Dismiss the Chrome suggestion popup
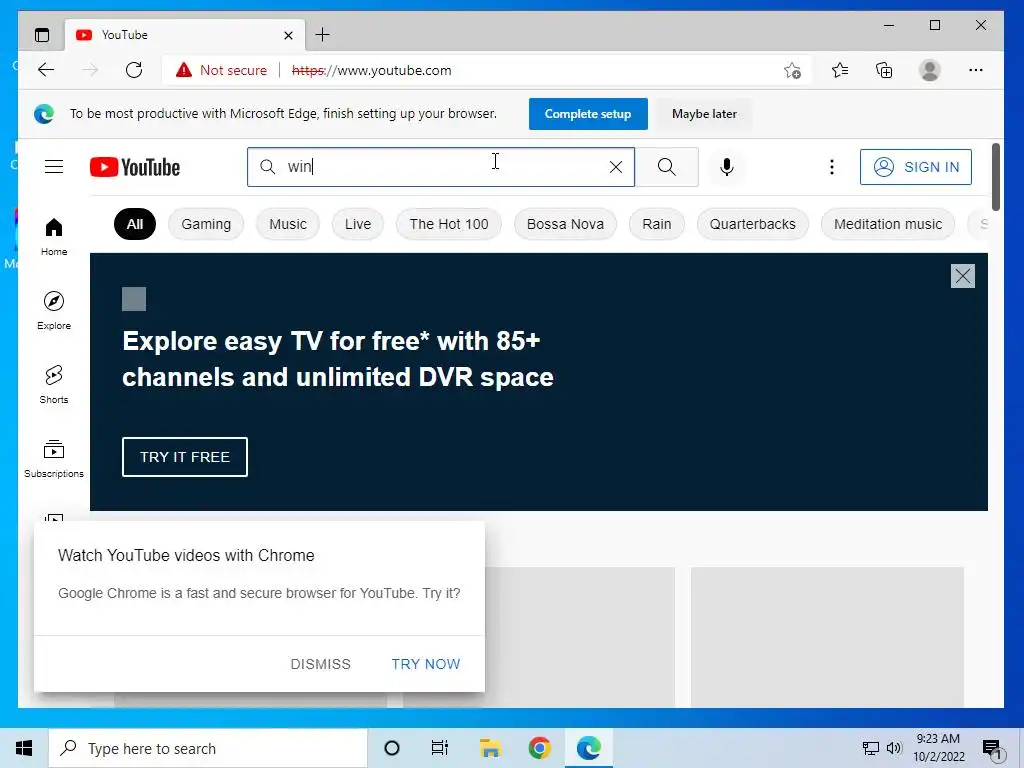The height and width of the screenshot is (768, 1024). [321, 664]
